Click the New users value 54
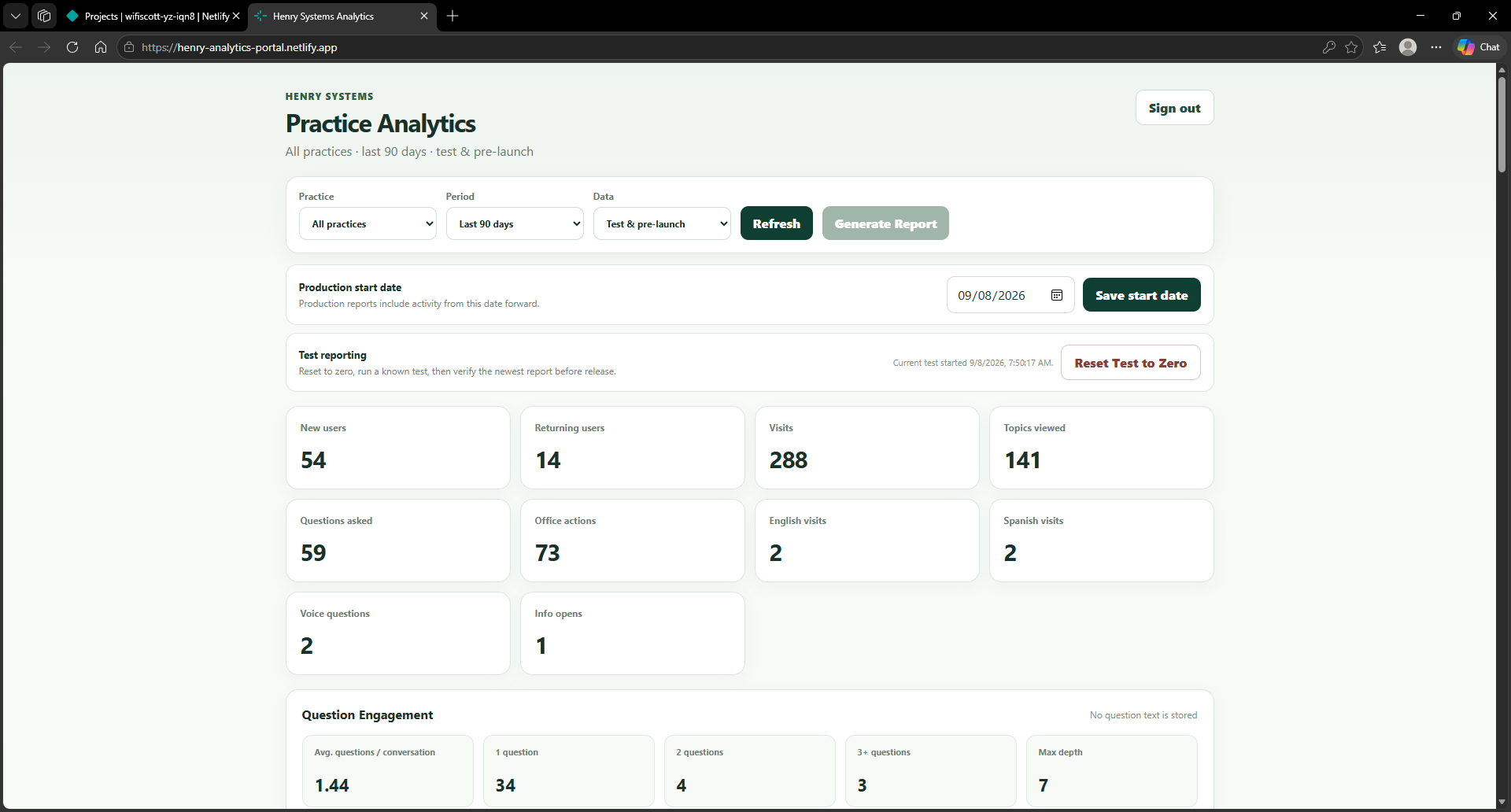Viewport: 1511px width, 812px height. 313,460
